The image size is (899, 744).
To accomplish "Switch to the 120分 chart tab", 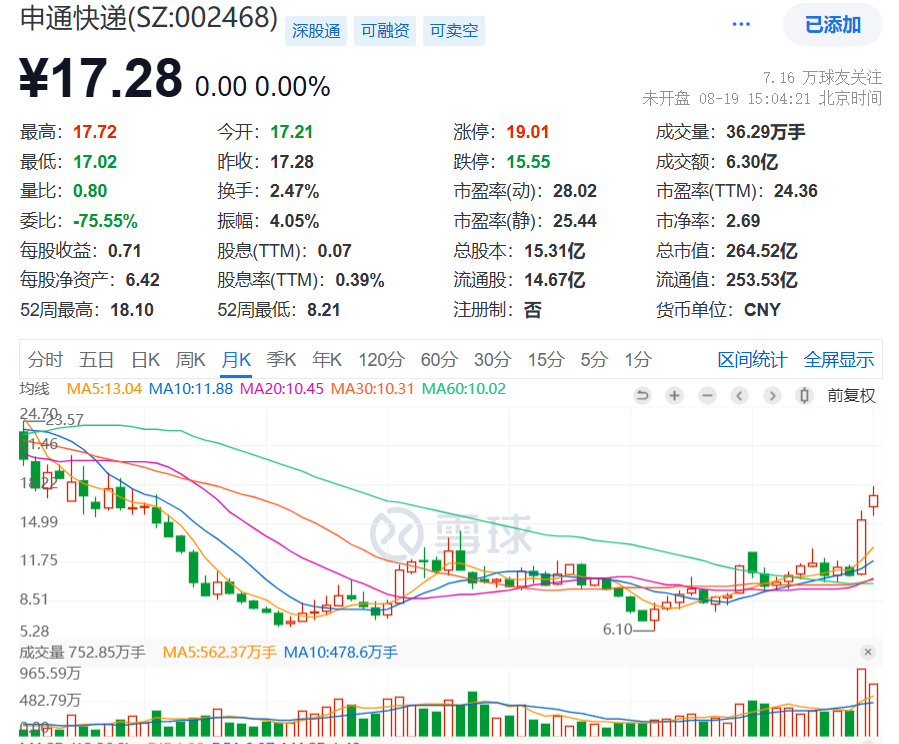I will click(381, 360).
